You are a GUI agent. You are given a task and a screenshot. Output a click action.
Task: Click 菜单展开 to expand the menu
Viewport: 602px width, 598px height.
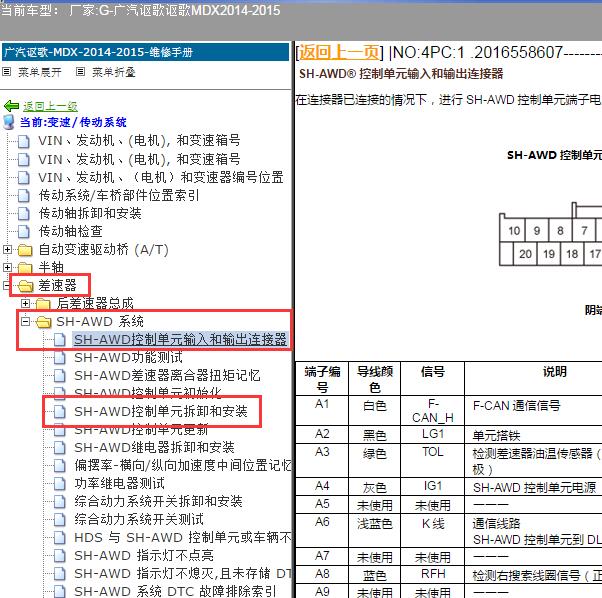40,72
